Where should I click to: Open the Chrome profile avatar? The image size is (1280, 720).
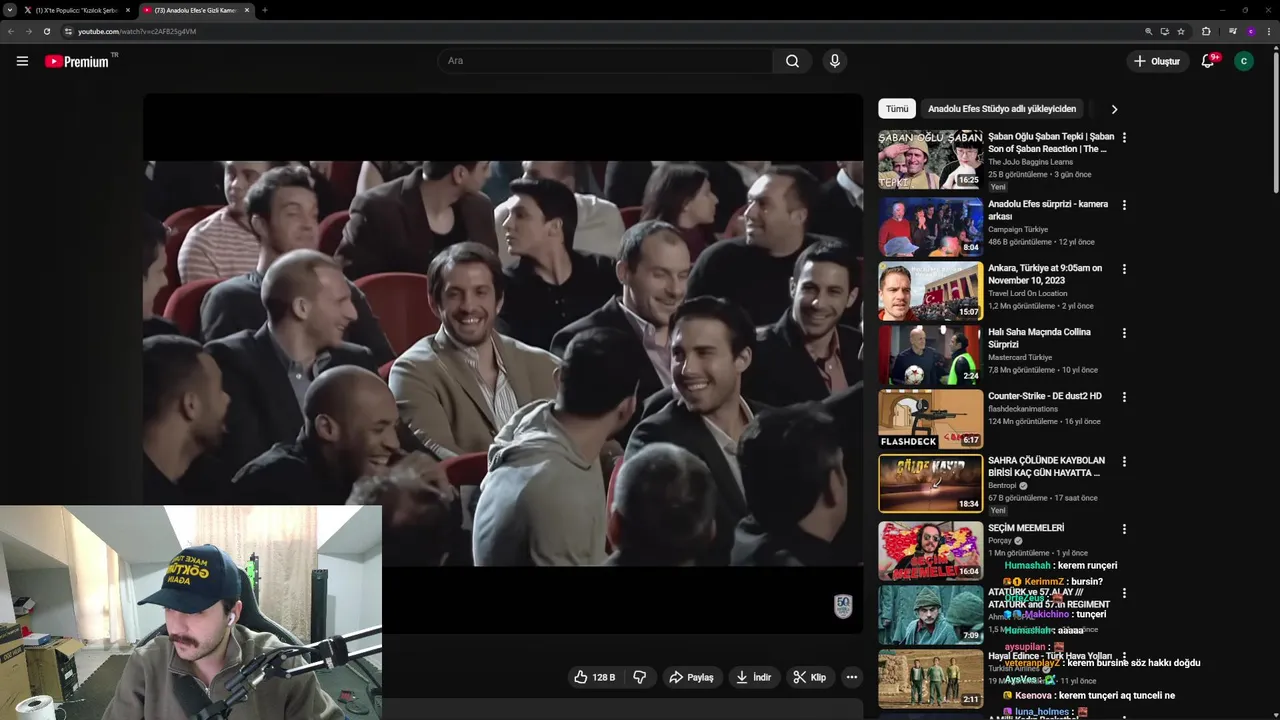tap(1250, 31)
